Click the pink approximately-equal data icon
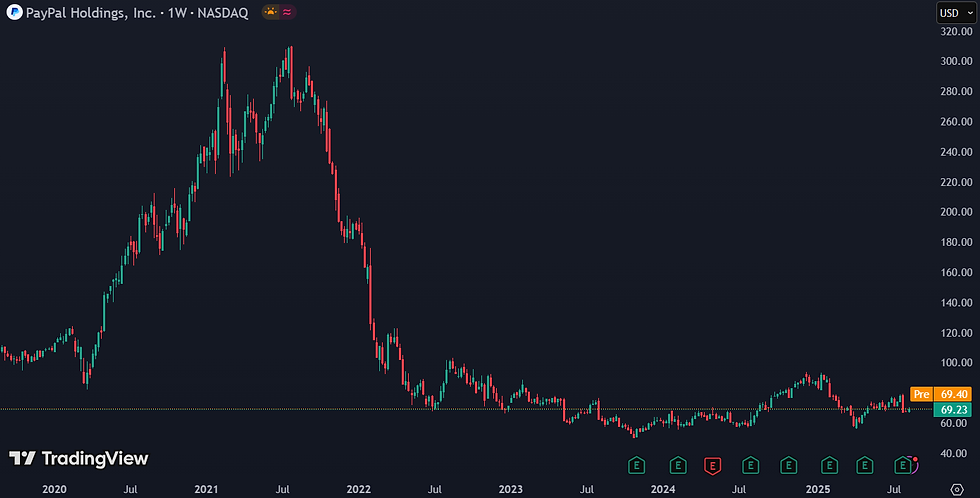This screenshot has height=498, width=980. point(287,12)
